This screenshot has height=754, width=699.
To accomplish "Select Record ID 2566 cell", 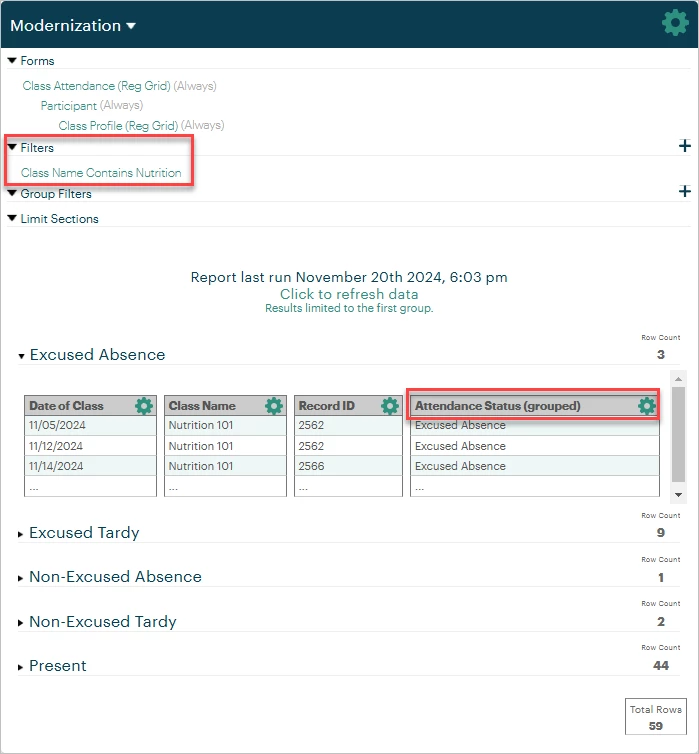I will (348, 466).
